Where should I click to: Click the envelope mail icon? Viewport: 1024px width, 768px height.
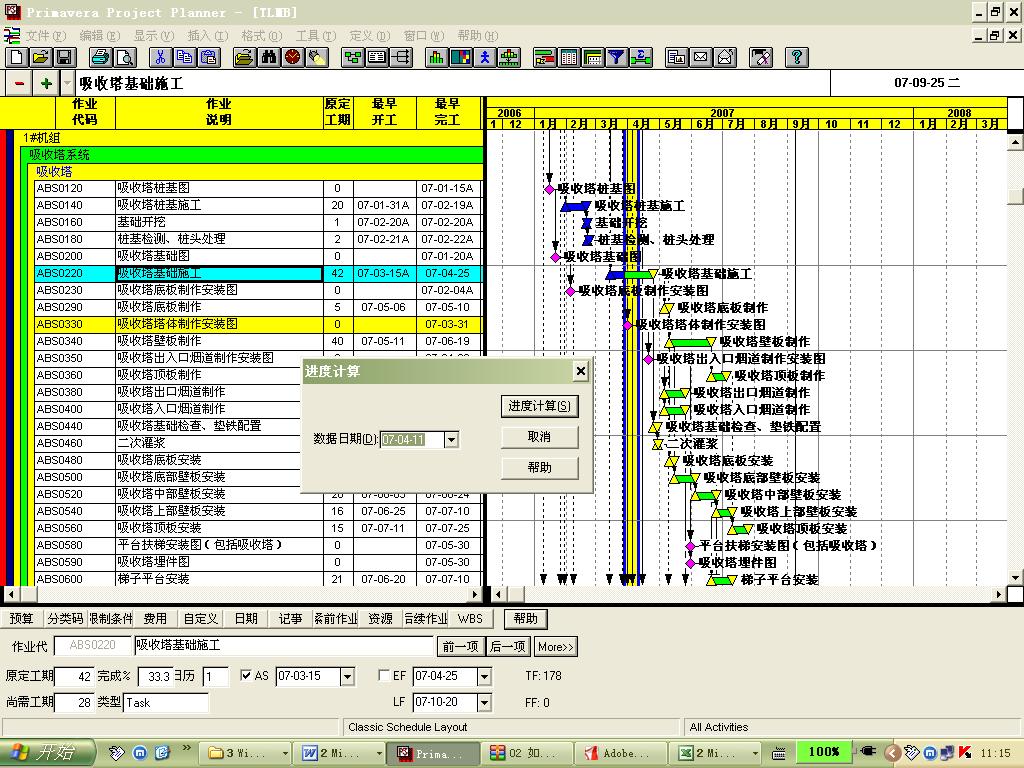point(701,57)
